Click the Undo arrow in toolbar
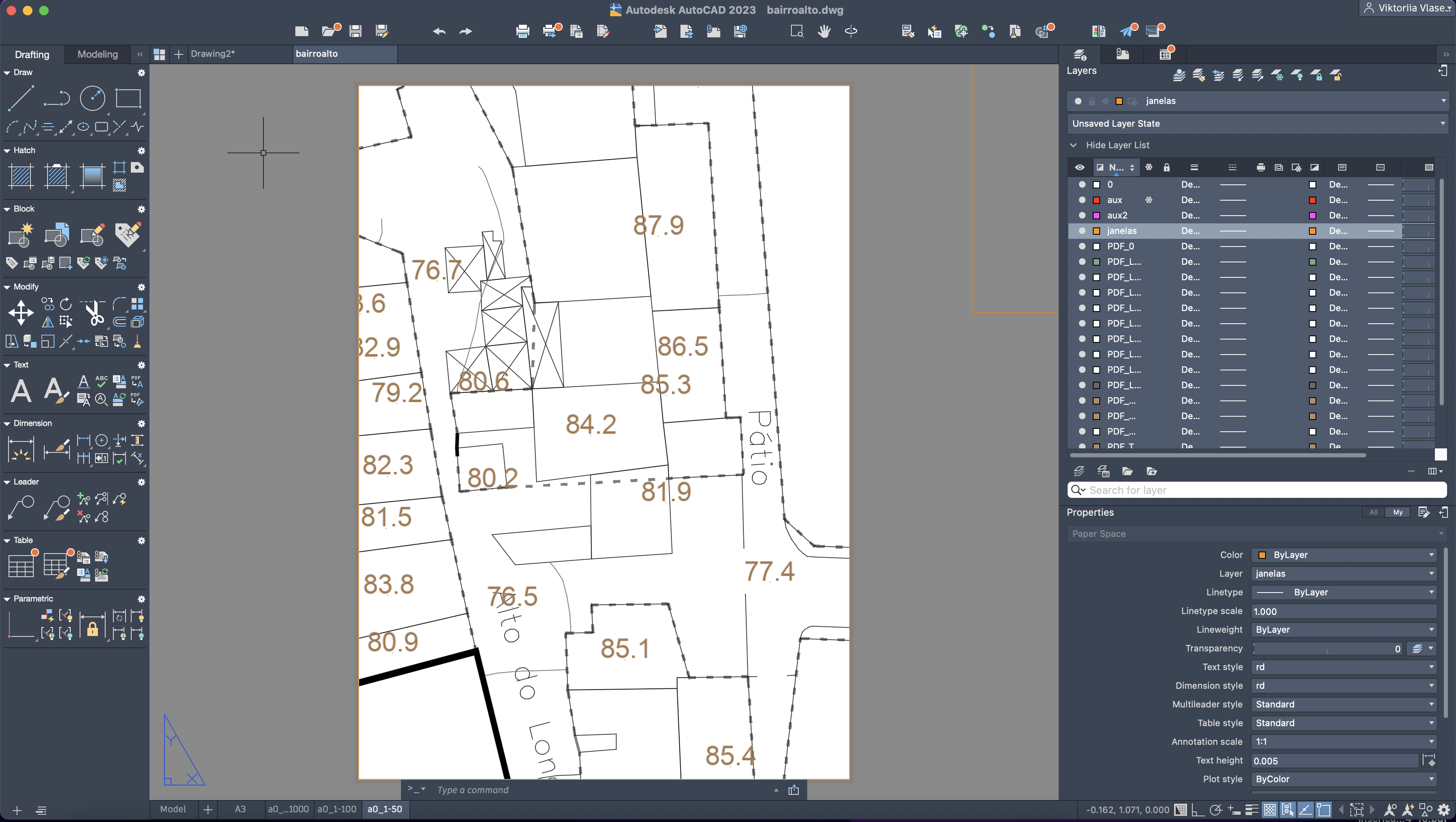1456x822 pixels. pos(439,31)
